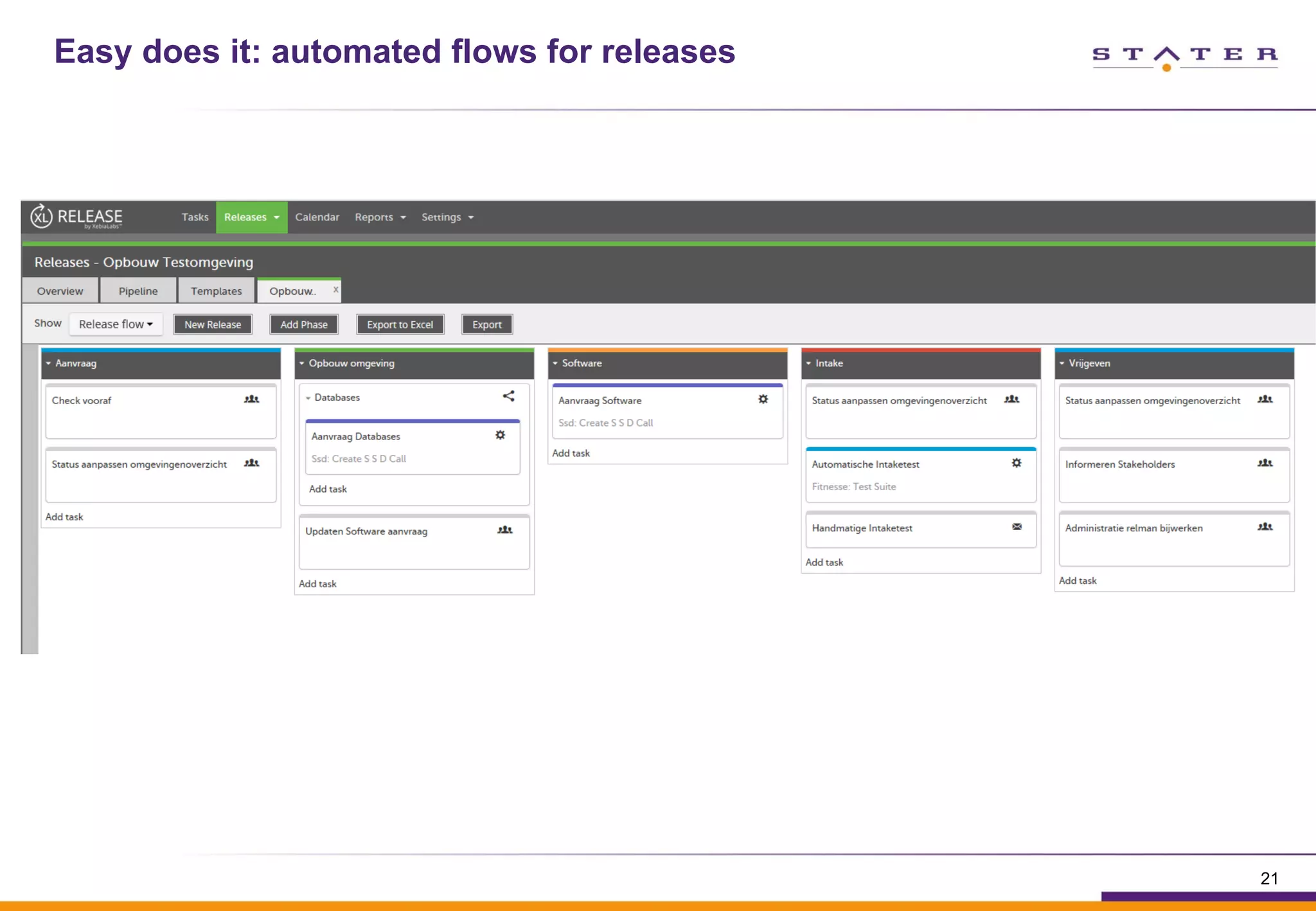Open the Settings menu dropdown
Viewport: 1316px width, 911px height.
click(448, 217)
